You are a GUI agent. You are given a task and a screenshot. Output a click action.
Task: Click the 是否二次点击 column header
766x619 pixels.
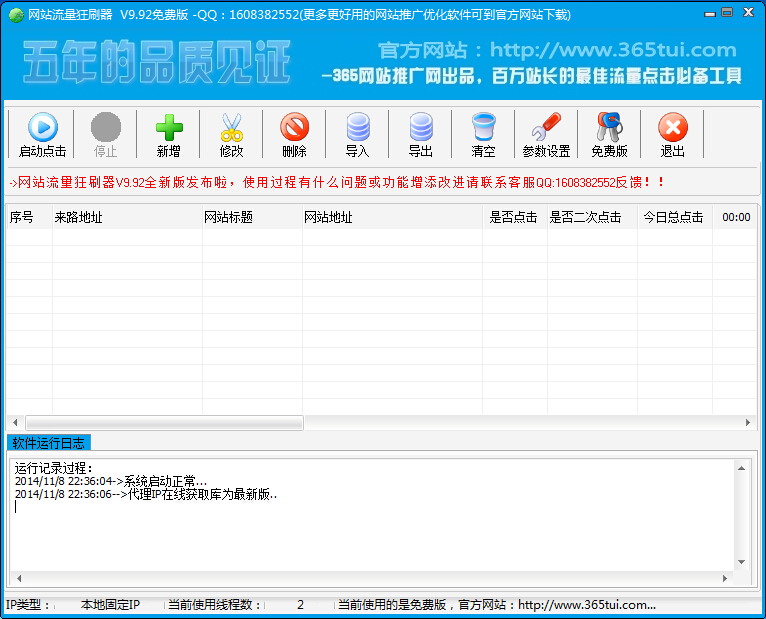[592, 217]
